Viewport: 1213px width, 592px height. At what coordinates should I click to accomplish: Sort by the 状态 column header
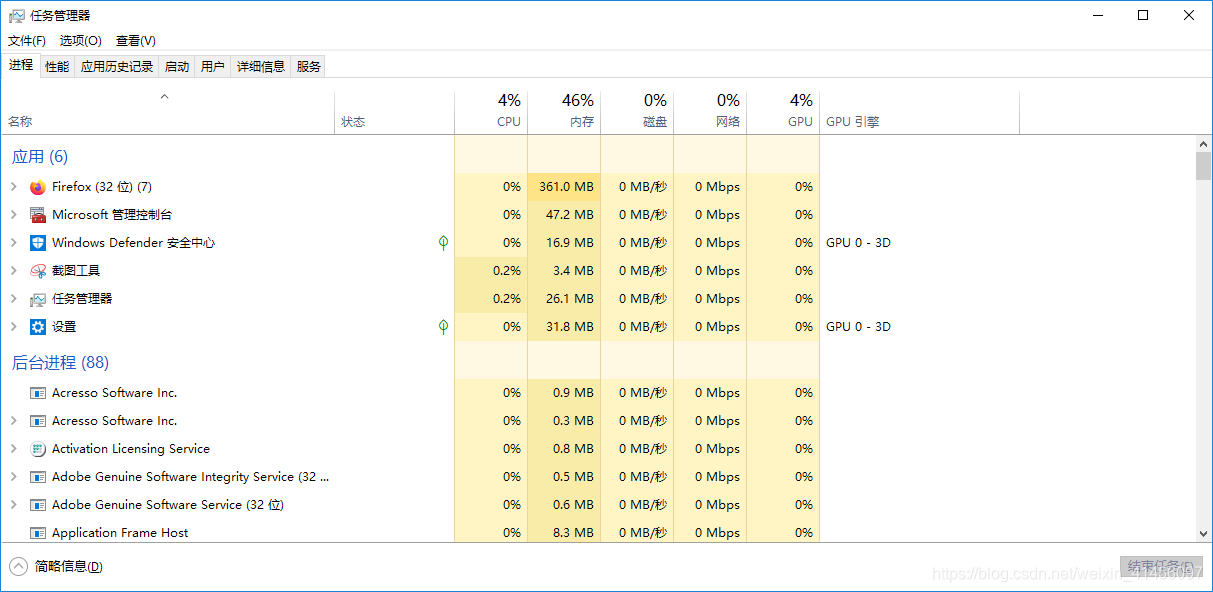point(394,112)
